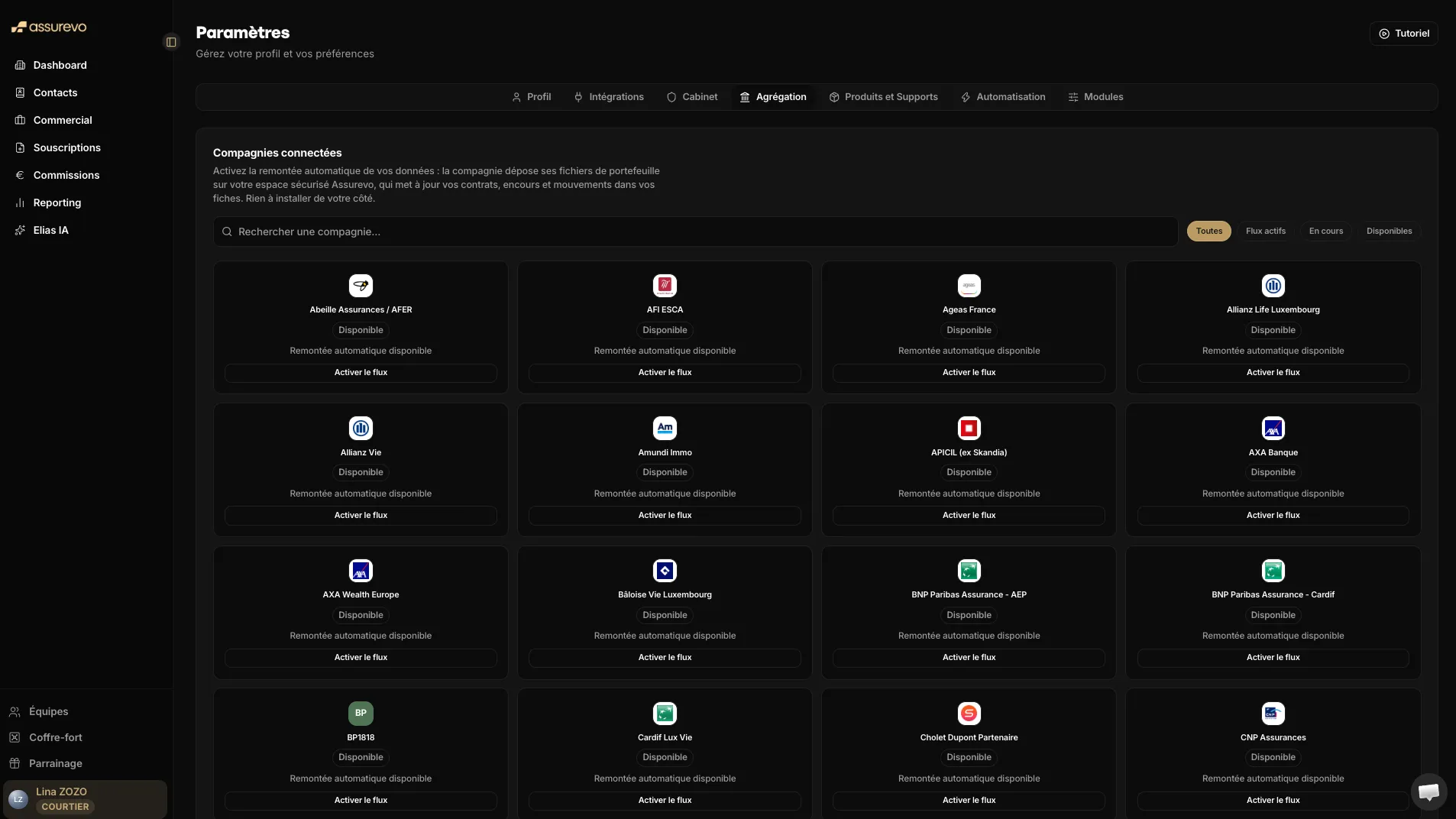The height and width of the screenshot is (819, 1456).
Task: Activate the flux for Bâloise Vie Luxembourg
Action: pos(665,658)
